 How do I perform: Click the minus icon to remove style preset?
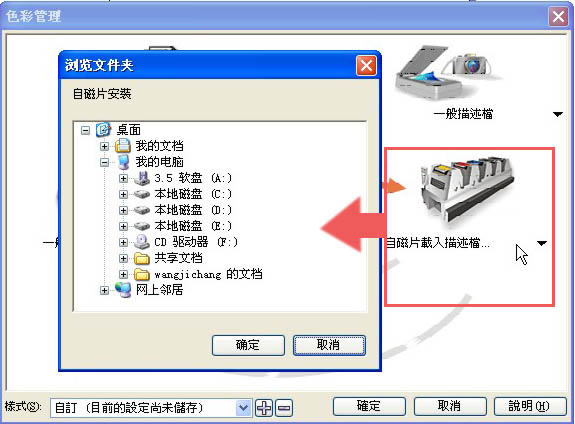click(284, 408)
